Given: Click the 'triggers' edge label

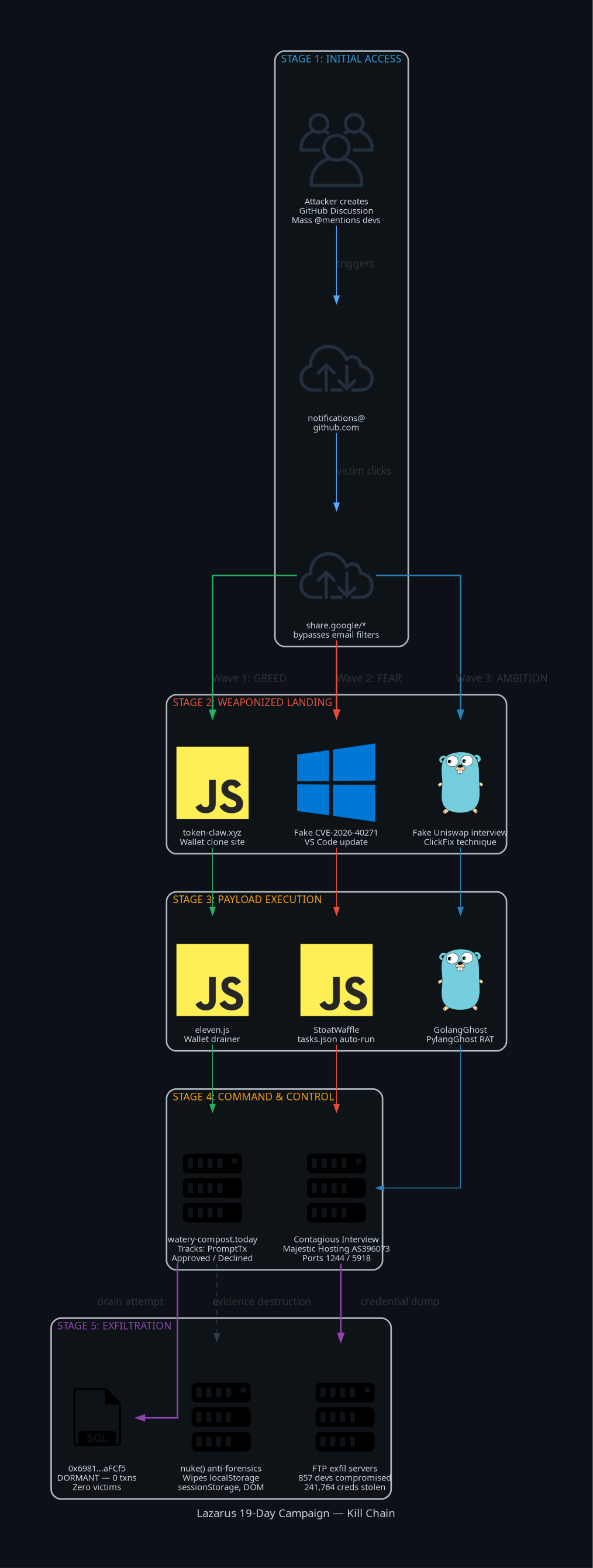Looking at the screenshot, I should pos(355,264).
